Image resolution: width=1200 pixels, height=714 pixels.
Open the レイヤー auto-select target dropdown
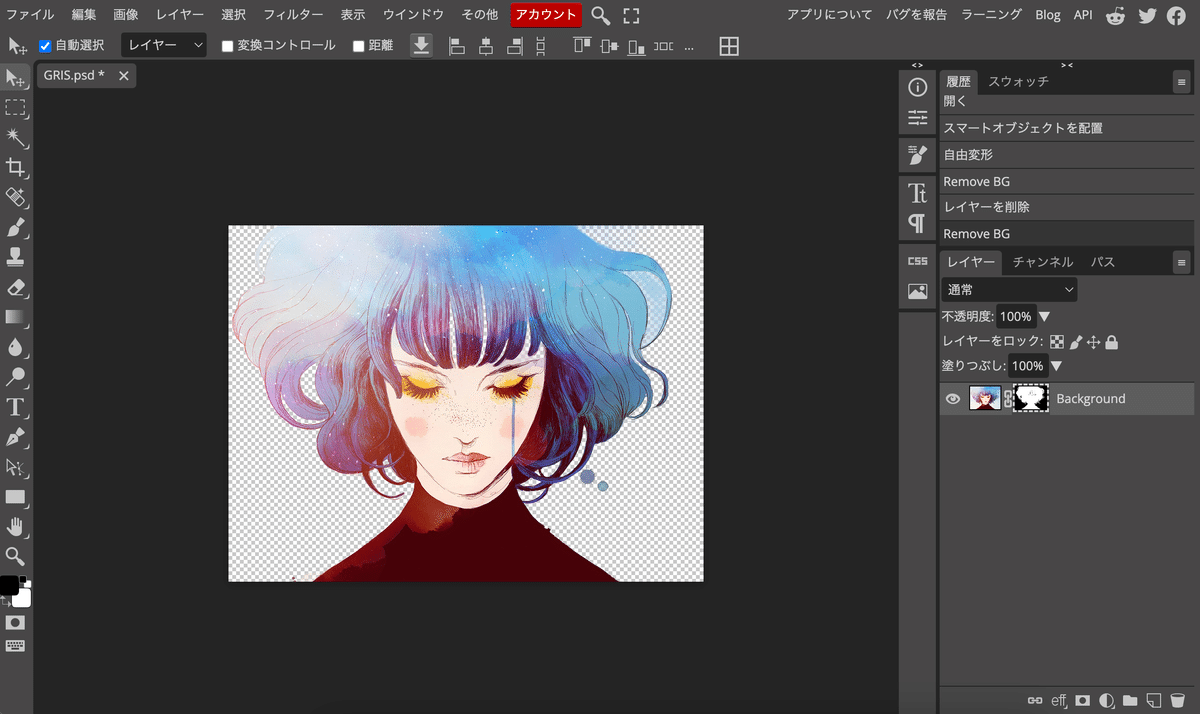point(164,46)
